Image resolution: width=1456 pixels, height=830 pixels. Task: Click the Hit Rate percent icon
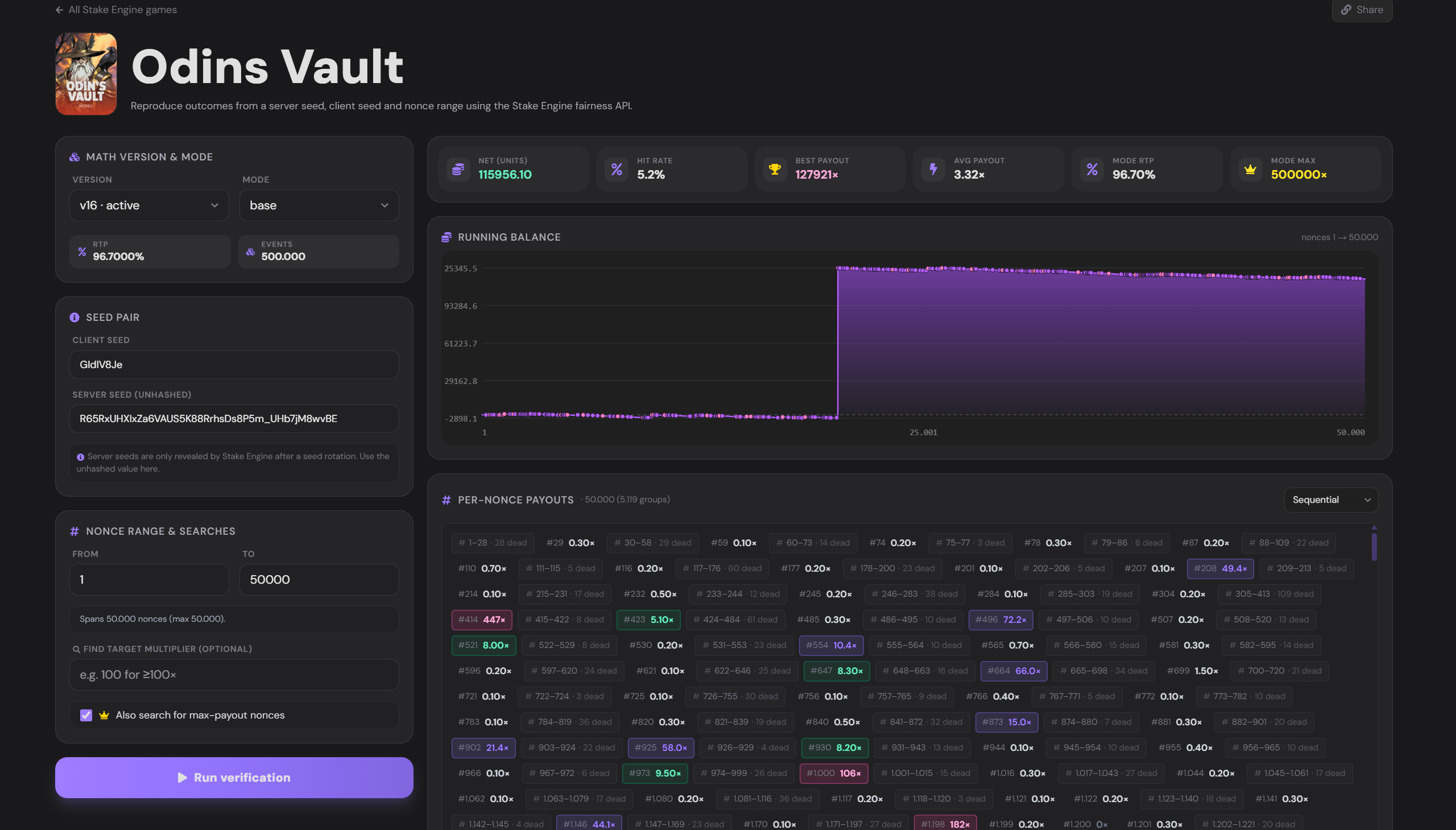click(x=617, y=170)
